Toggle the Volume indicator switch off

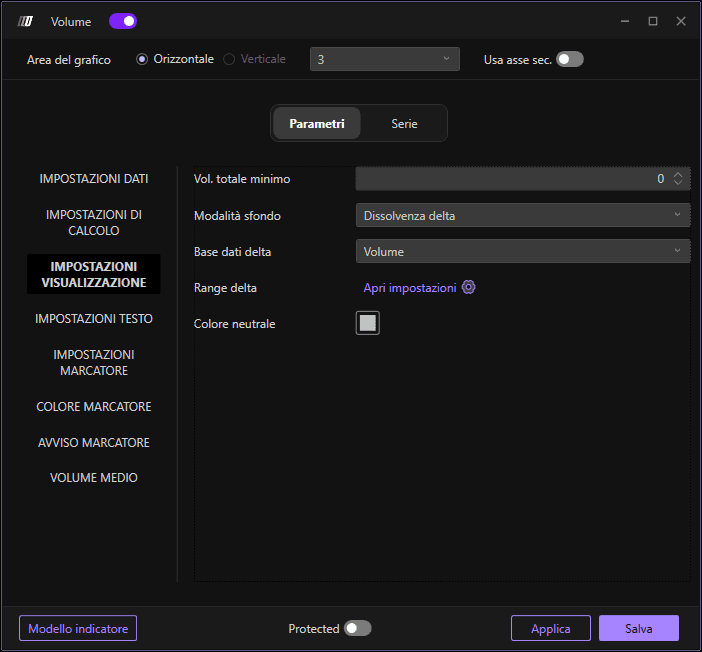pos(123,21)
